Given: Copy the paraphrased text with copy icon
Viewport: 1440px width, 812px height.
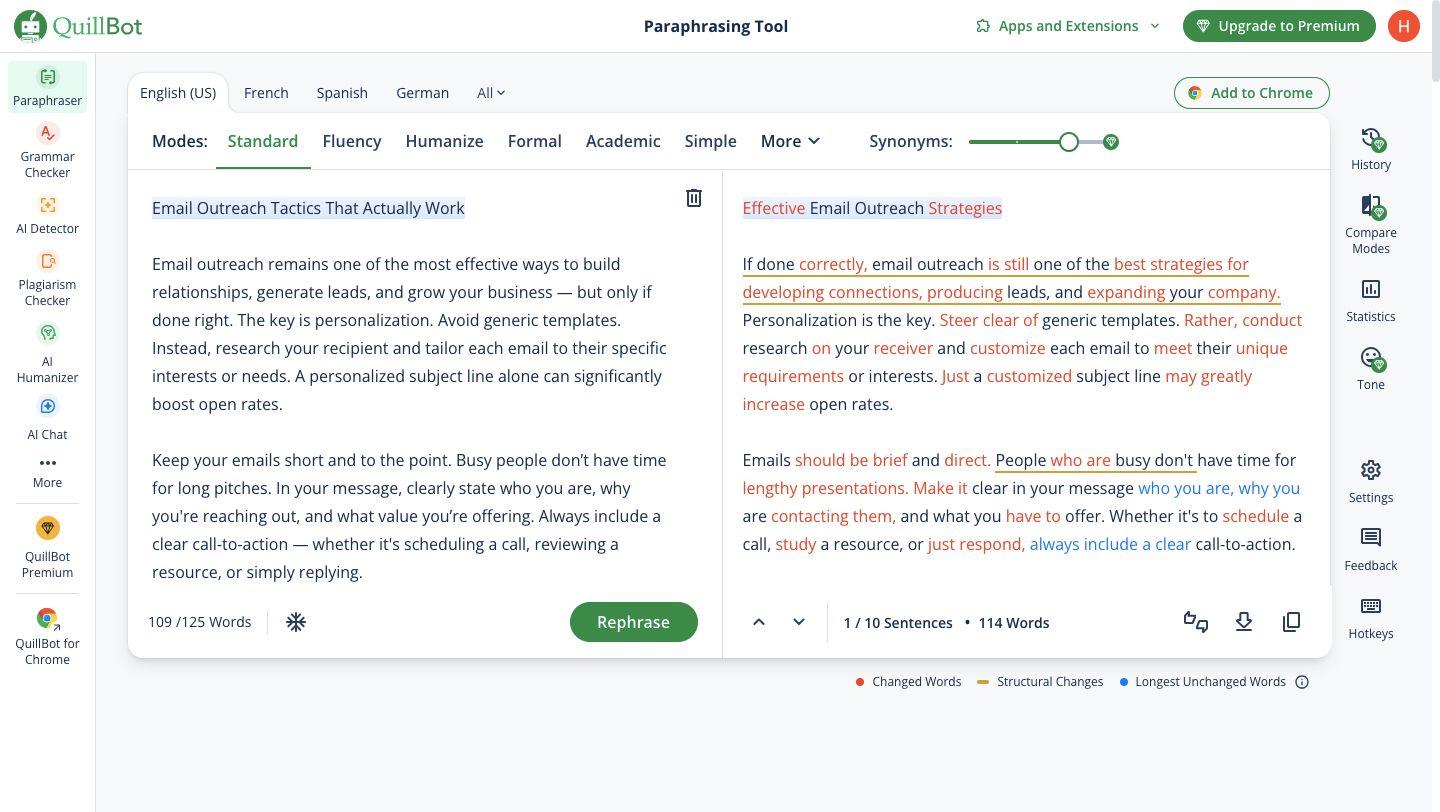Looking at the screenshot, I should click(x=1291, y=622).
